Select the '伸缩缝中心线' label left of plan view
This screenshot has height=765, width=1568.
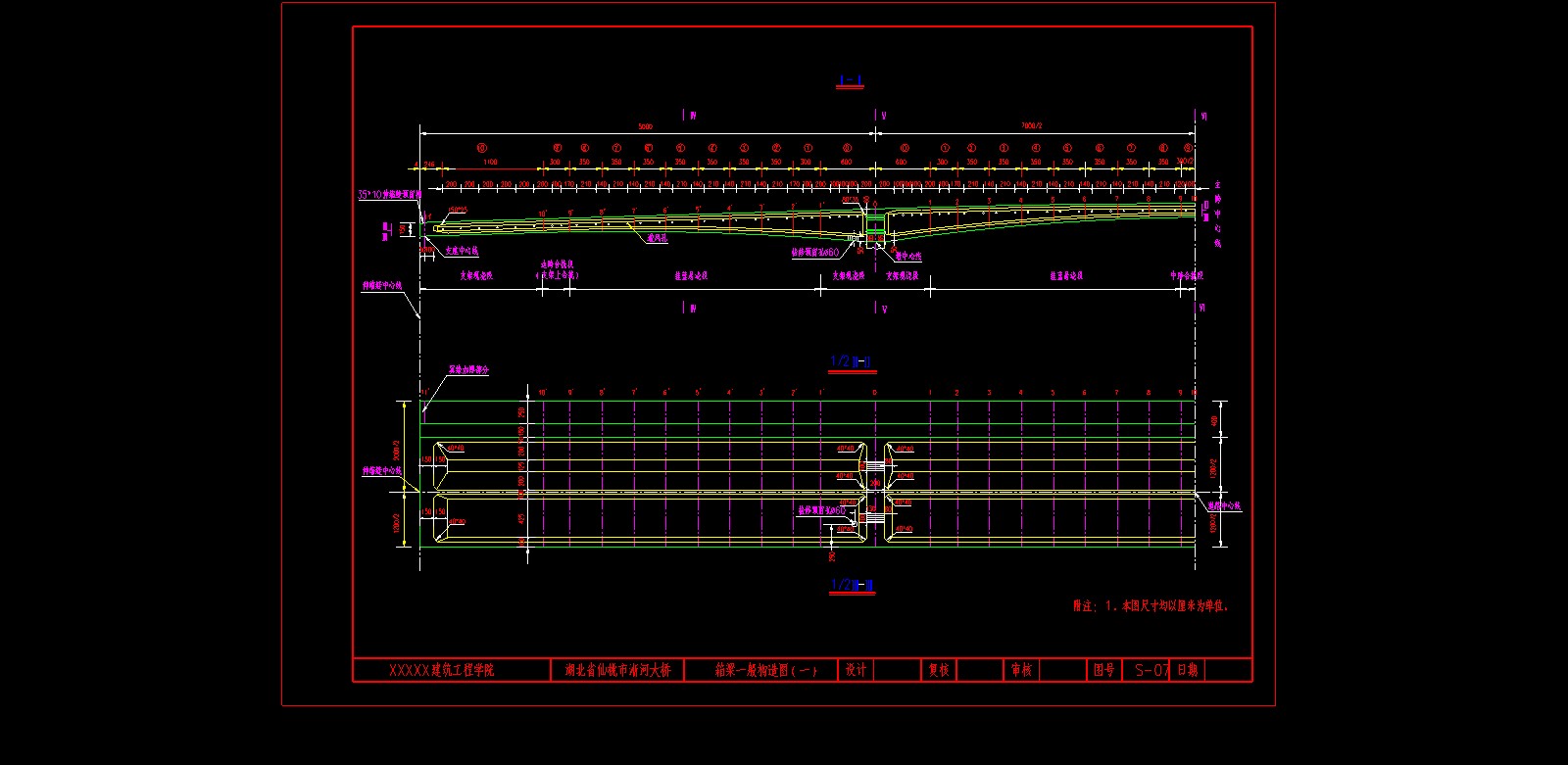point(383,471)
